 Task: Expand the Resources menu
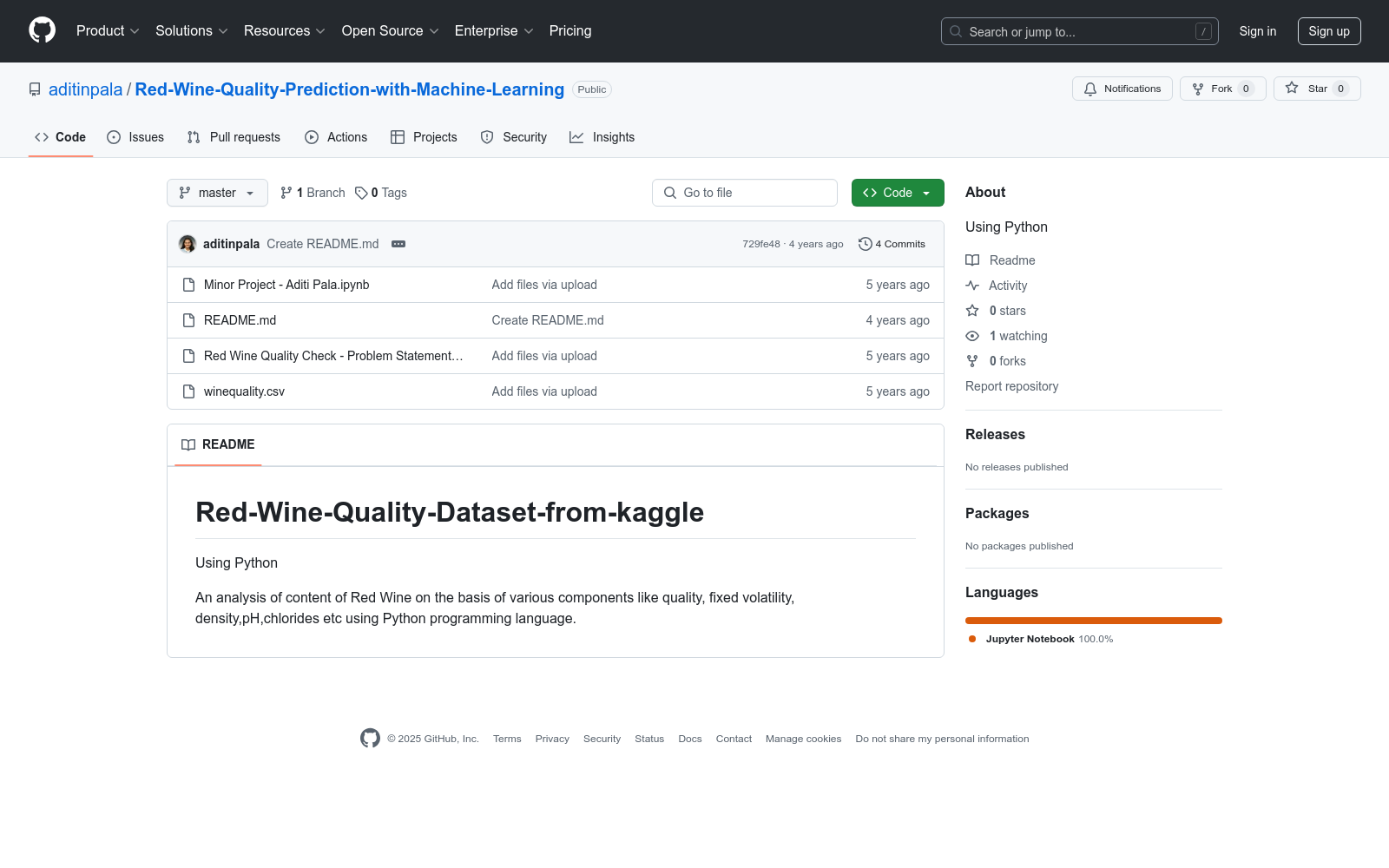(x=285, y=31)
